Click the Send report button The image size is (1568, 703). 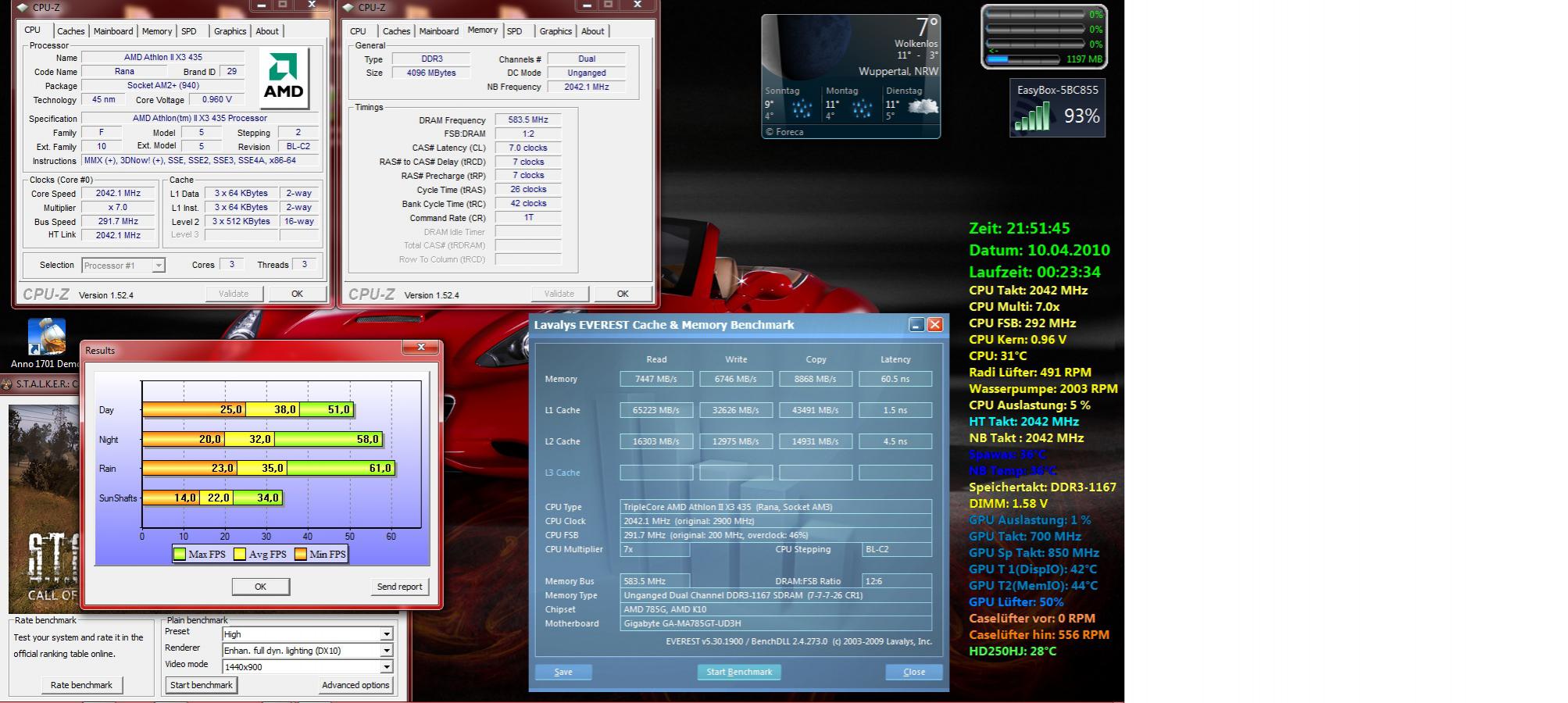[x=399, y=587]
